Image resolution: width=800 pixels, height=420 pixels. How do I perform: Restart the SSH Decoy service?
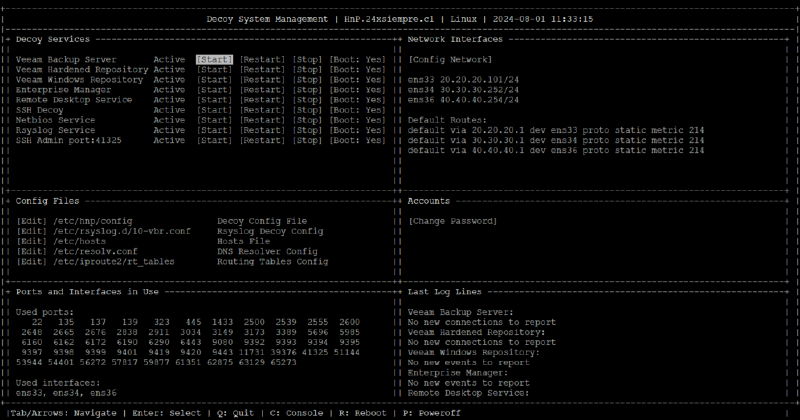262,110
